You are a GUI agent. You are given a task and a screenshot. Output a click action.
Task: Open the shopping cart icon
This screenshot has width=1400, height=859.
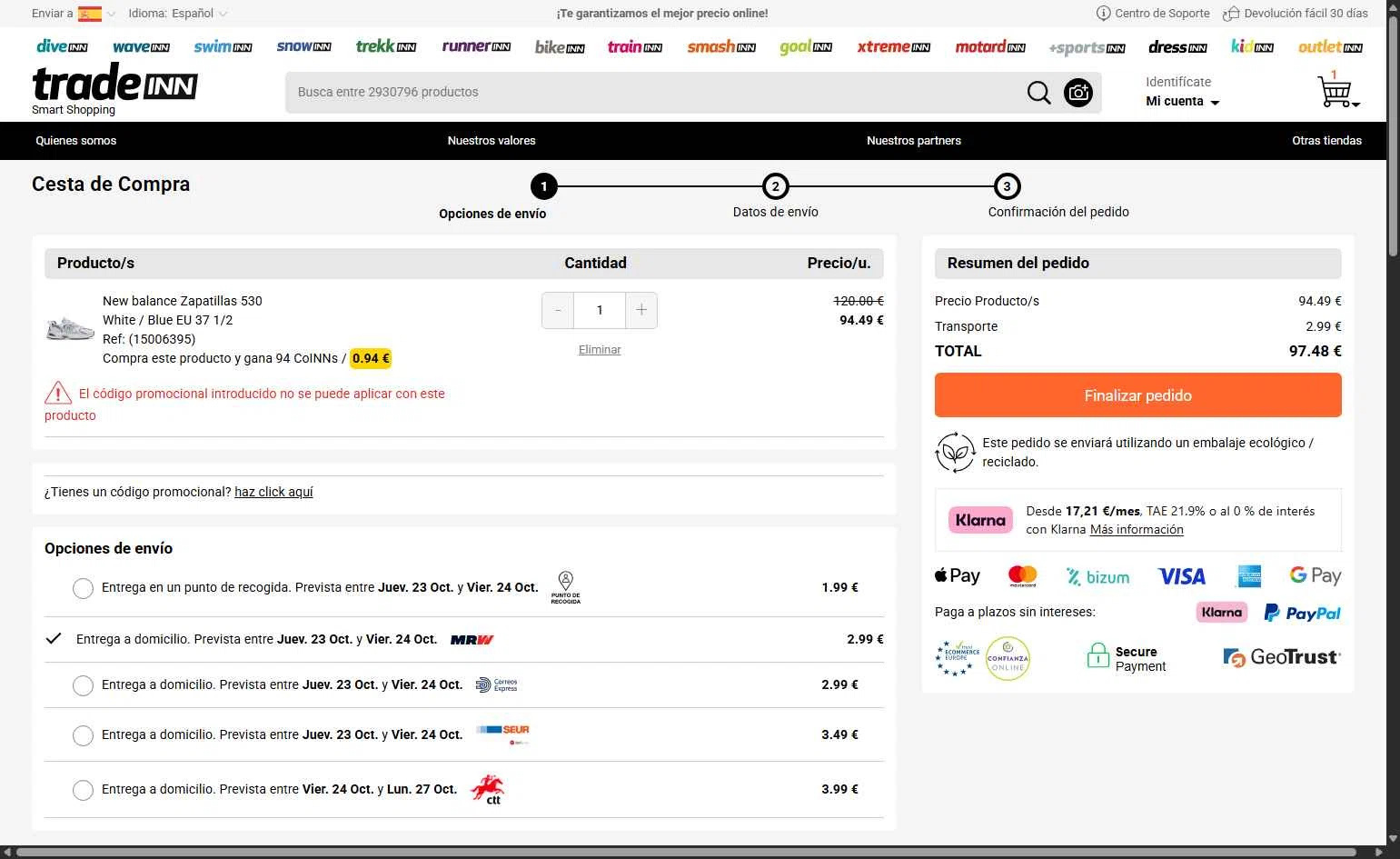1334,92
